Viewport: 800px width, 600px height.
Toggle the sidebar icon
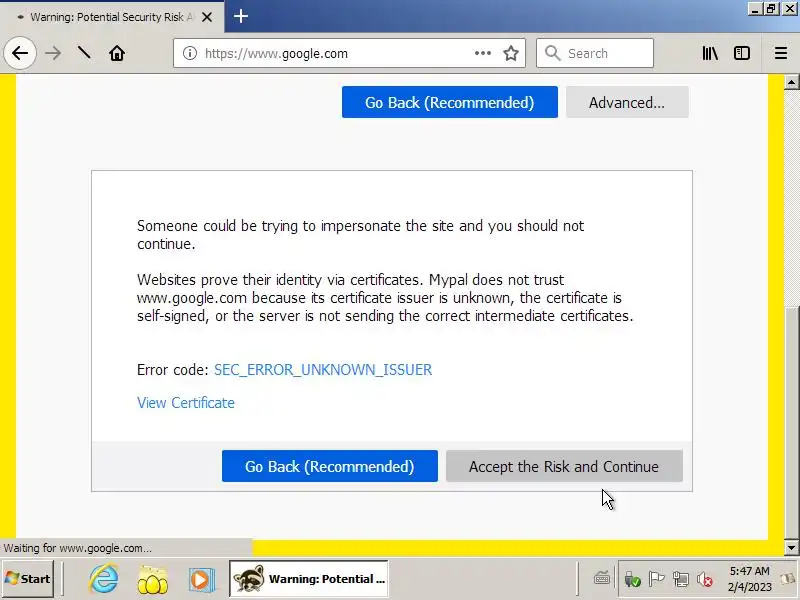(x=742, y=53)
